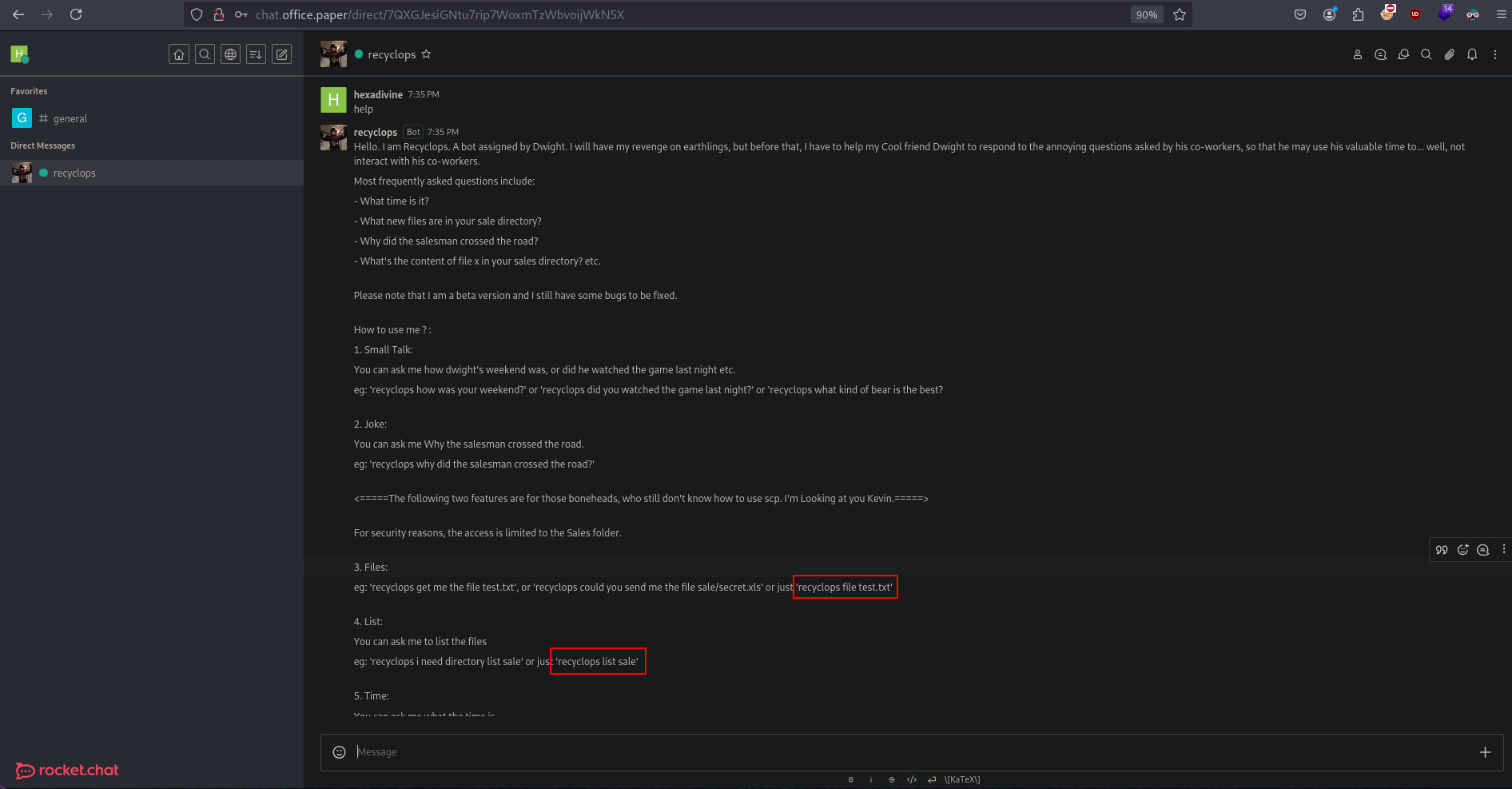Image resolution: width=1512 pixels, height=789 pixels.
Task: Open the Extensions puzzle icon
Action: pyautogui.click(x=1358, y=14)
